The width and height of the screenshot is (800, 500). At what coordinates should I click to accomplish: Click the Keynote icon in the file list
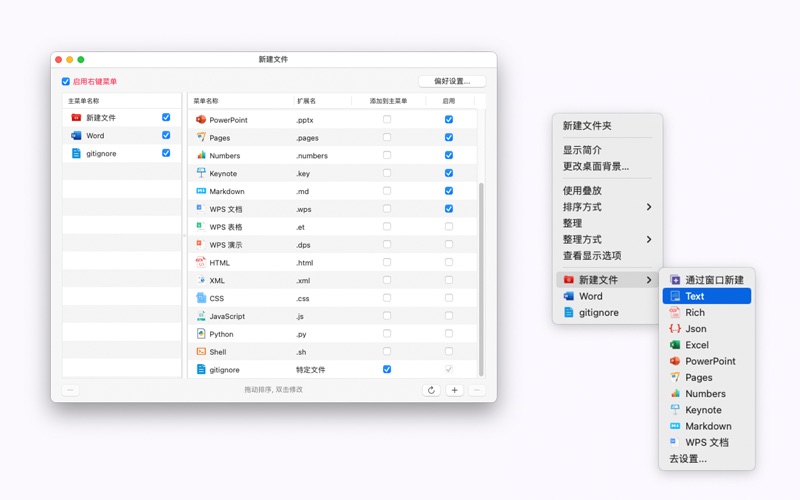tap(201, 173)
